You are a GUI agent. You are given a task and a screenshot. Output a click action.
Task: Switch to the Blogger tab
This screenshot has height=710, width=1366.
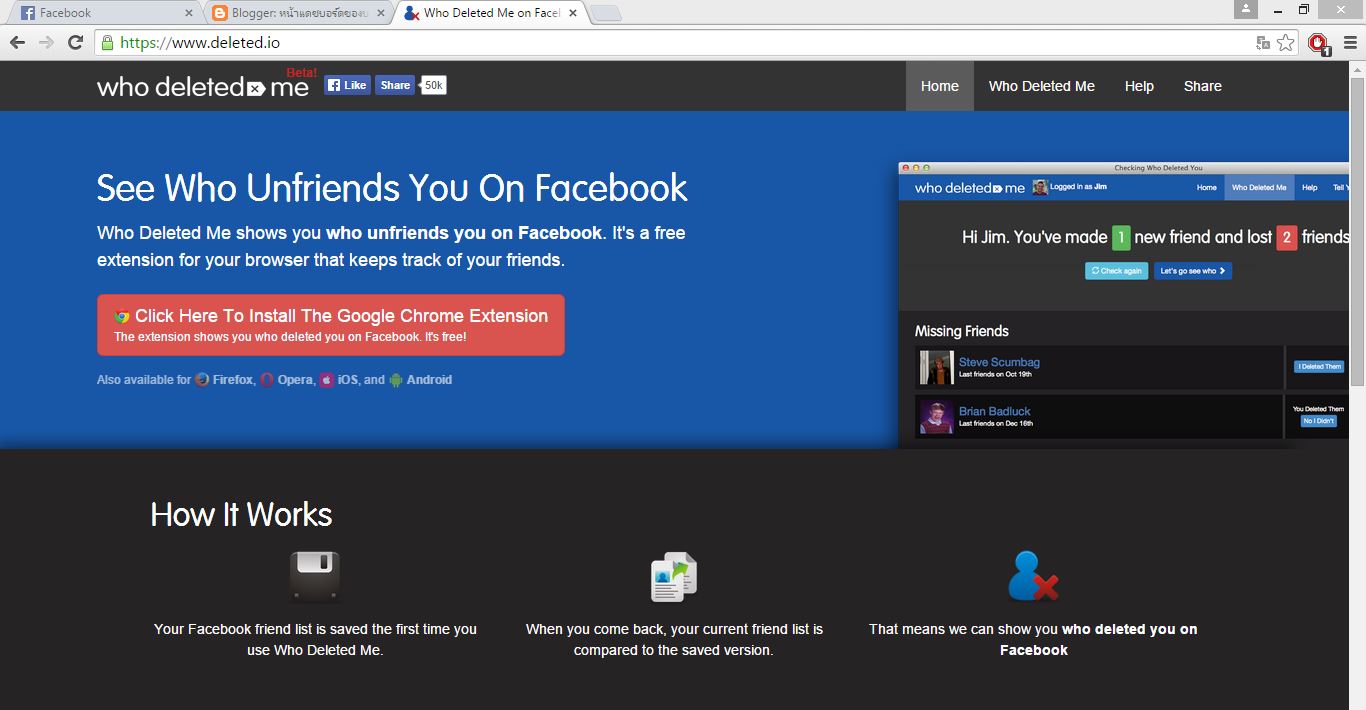[x=297, y=13]
